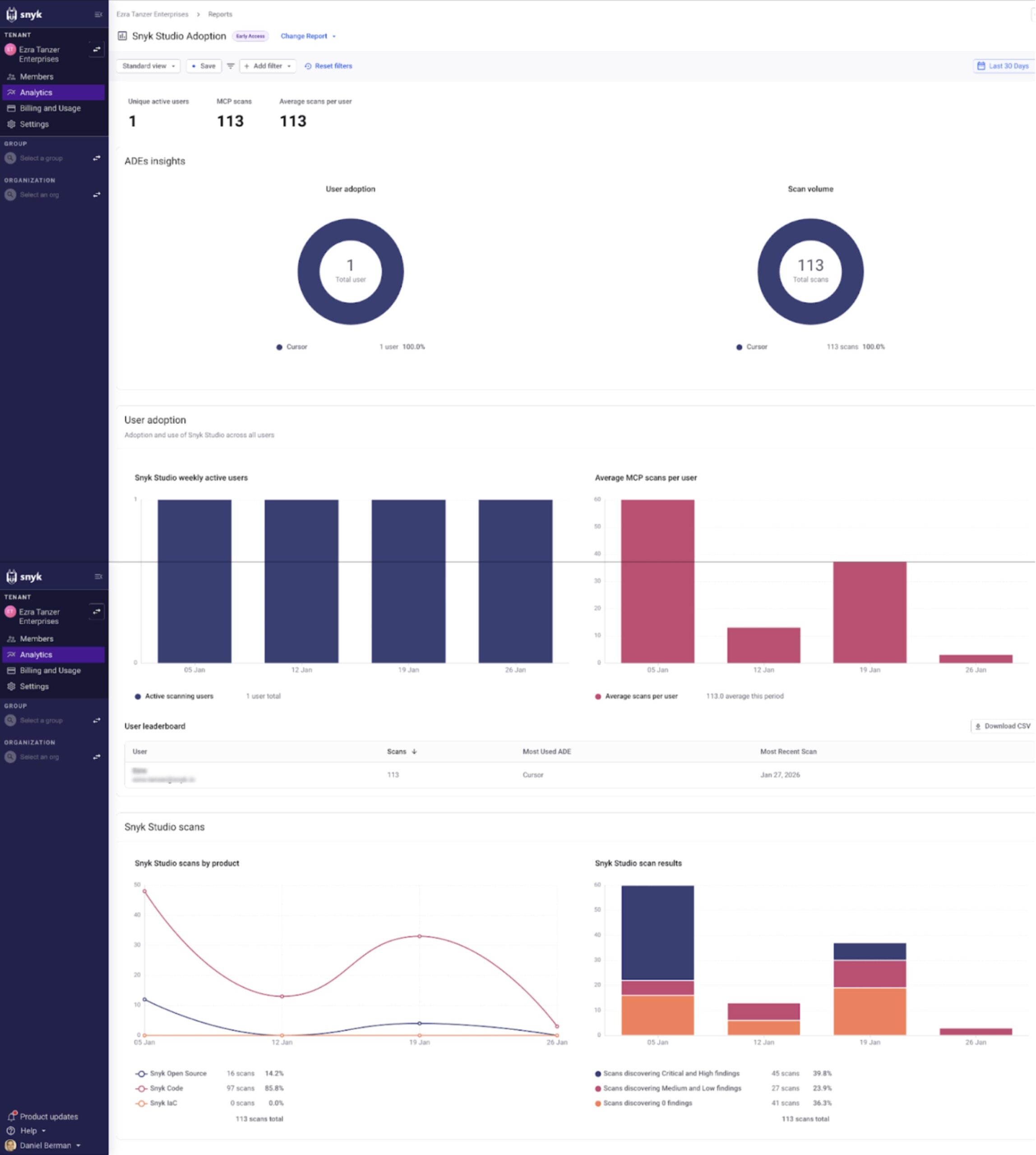Click the 0 findings orange legend swatch

(598, 1104)
